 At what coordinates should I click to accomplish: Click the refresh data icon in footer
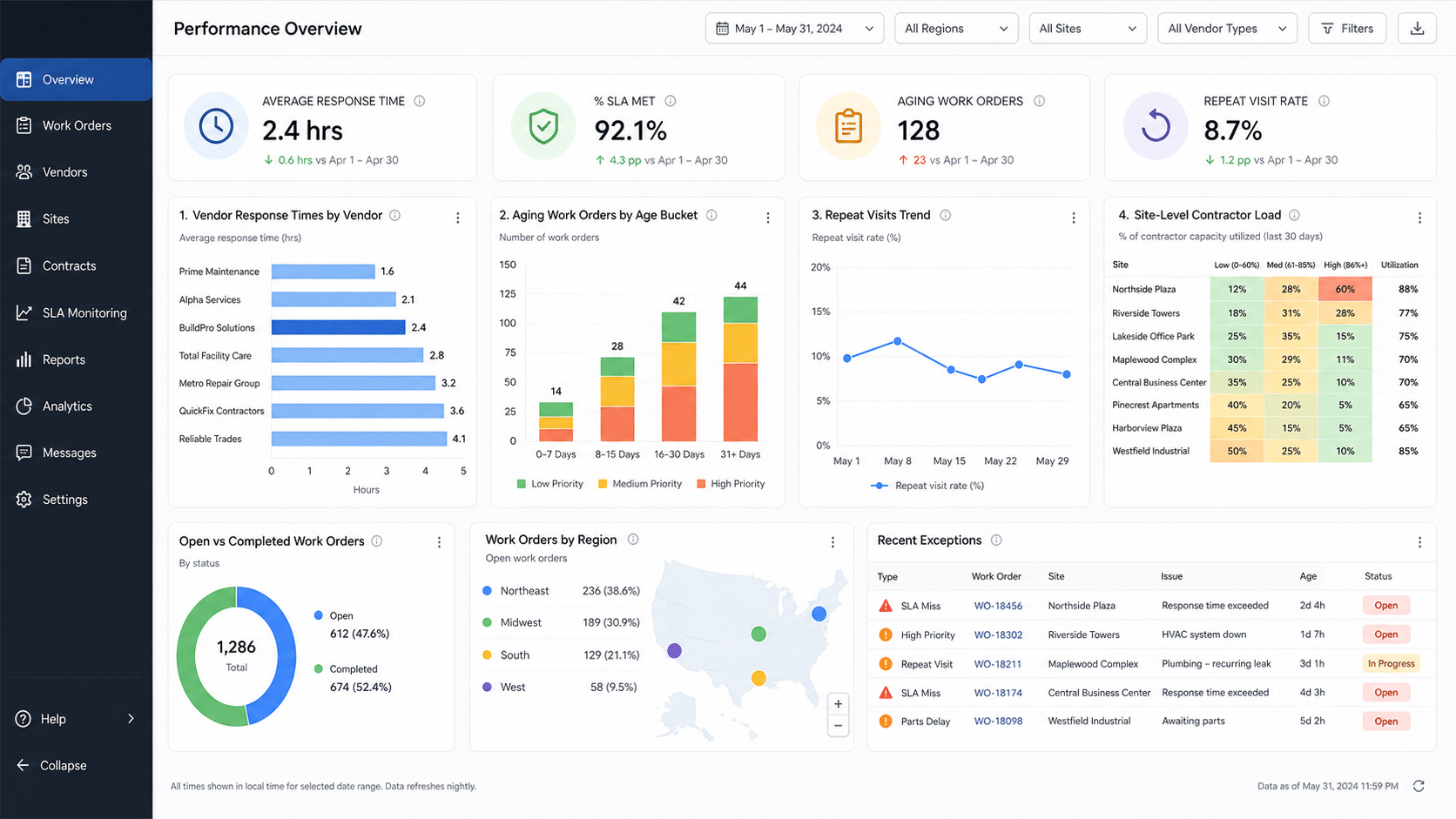[1419, 786]
